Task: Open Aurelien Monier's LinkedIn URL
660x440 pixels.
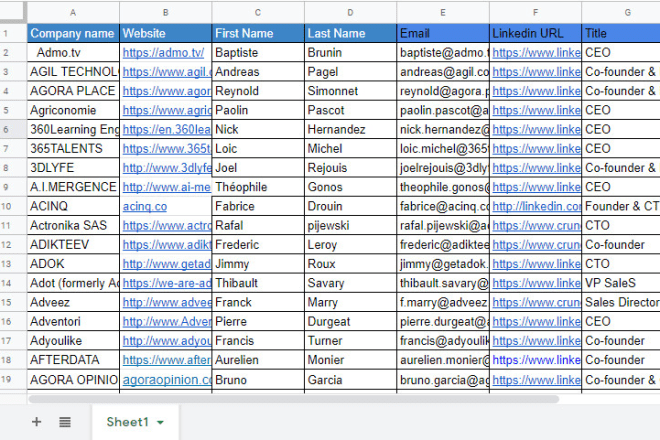Action: (x=537, y=360)
